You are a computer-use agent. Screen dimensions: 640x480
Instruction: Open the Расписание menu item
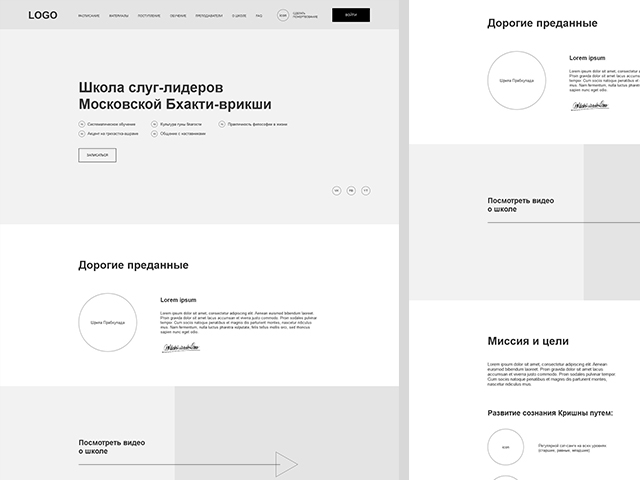89,16
